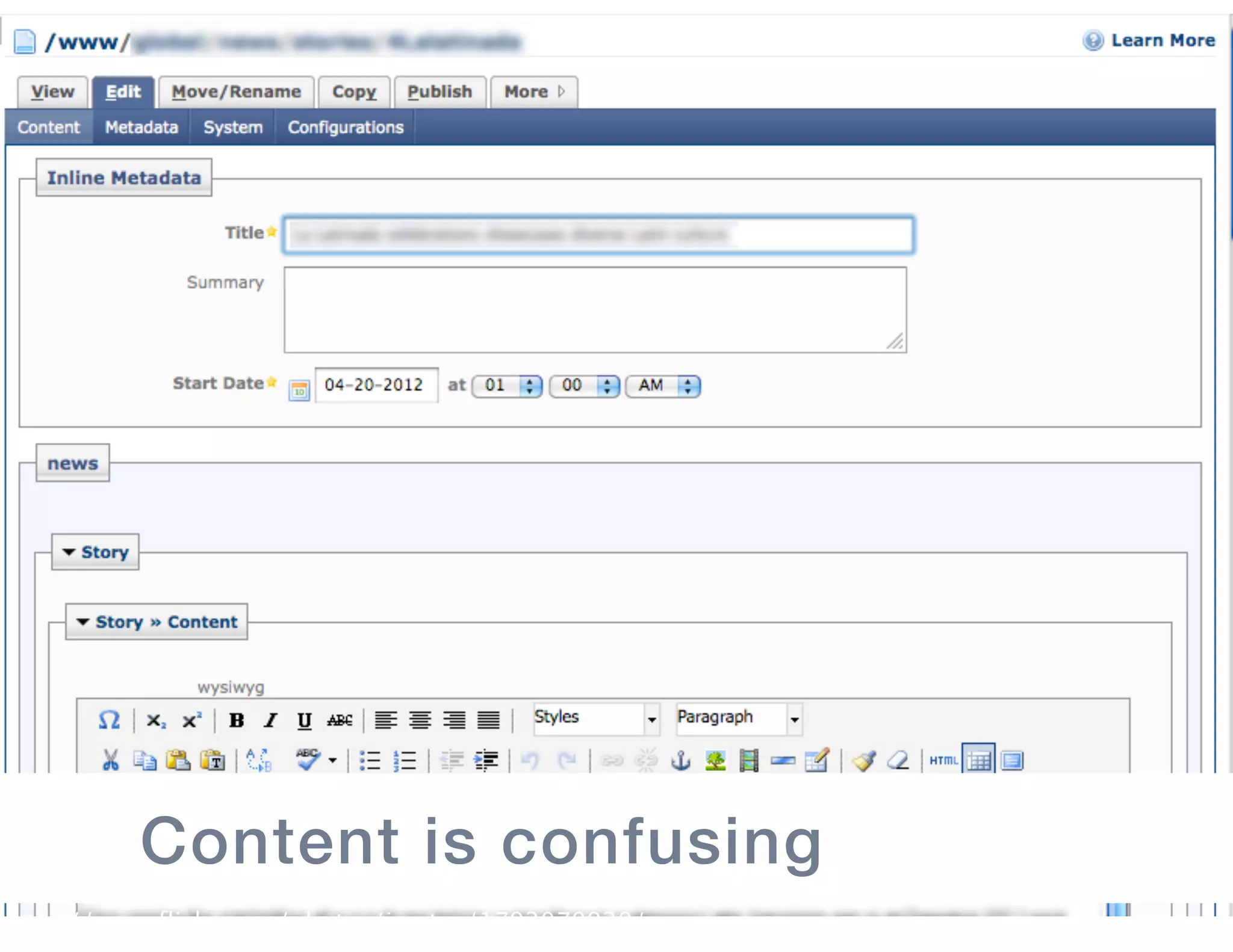Toggle italic formatting
Viewport: 1233px width, 952px height.
271,720
